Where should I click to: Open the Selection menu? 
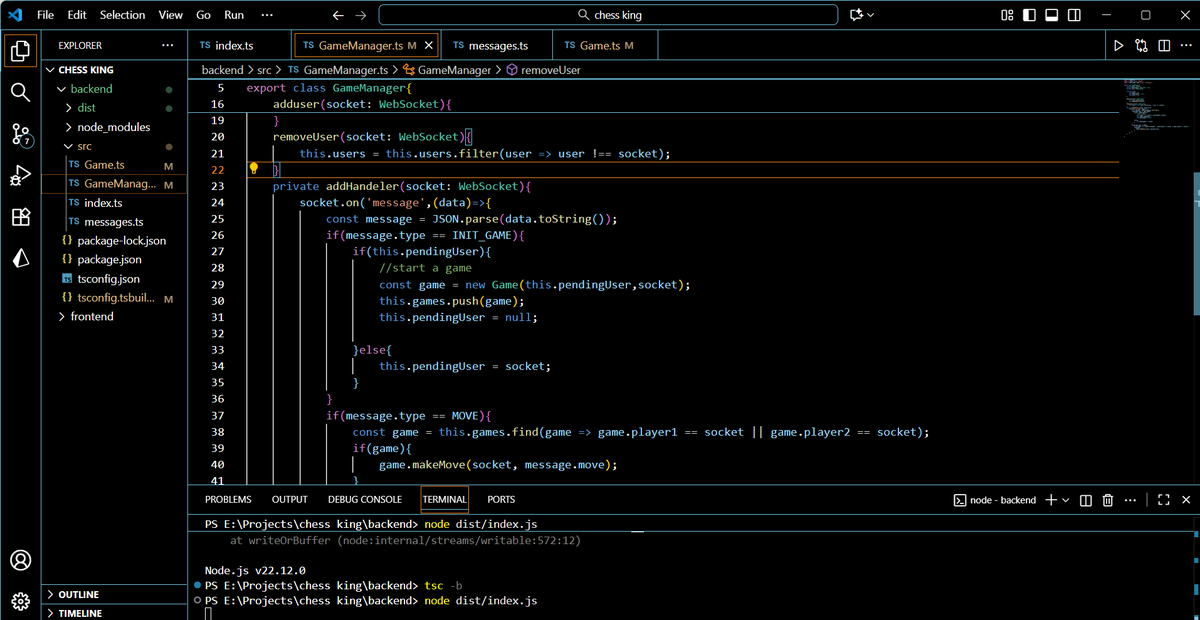tap(122, 15)
